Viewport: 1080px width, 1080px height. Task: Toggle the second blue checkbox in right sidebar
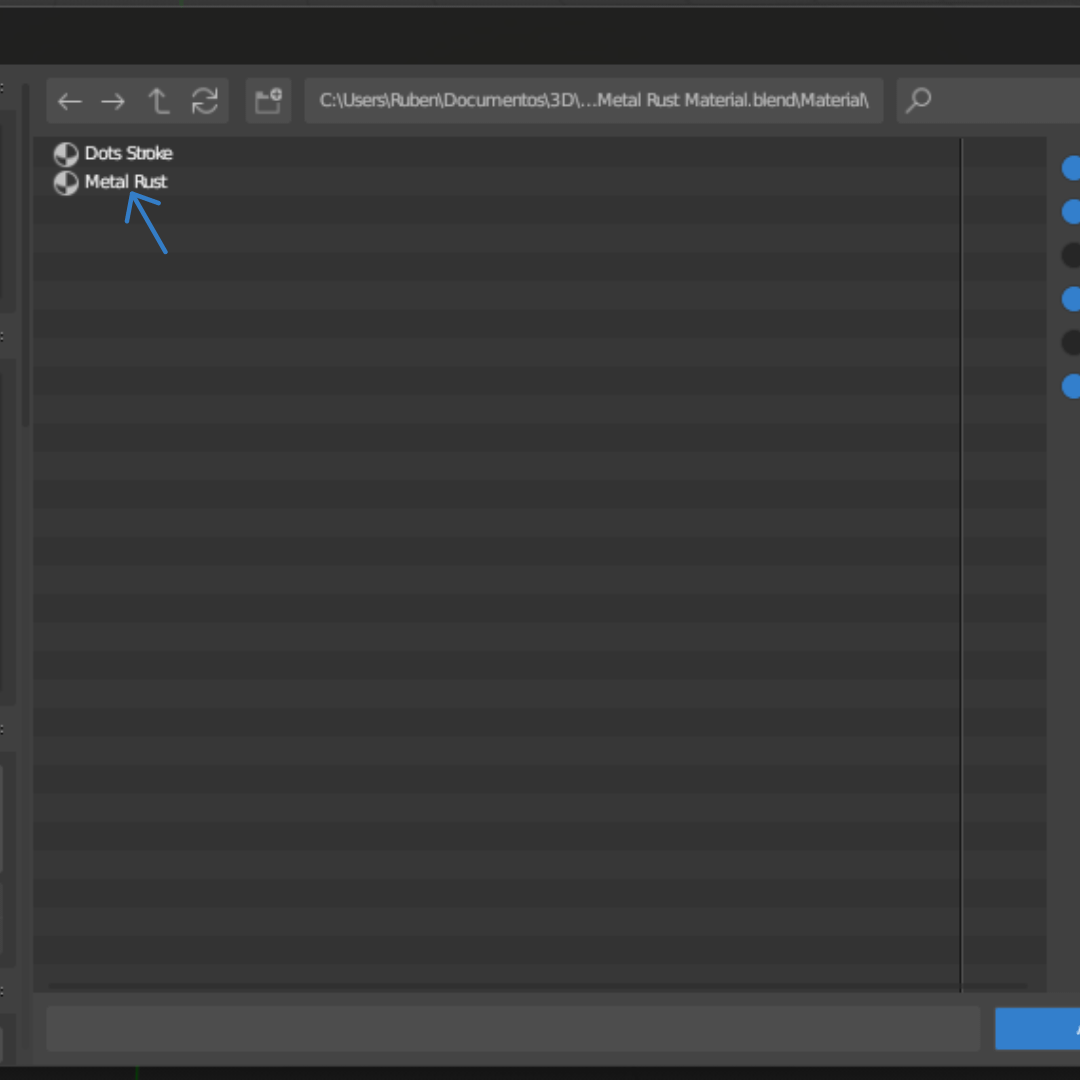[1071, 212]
